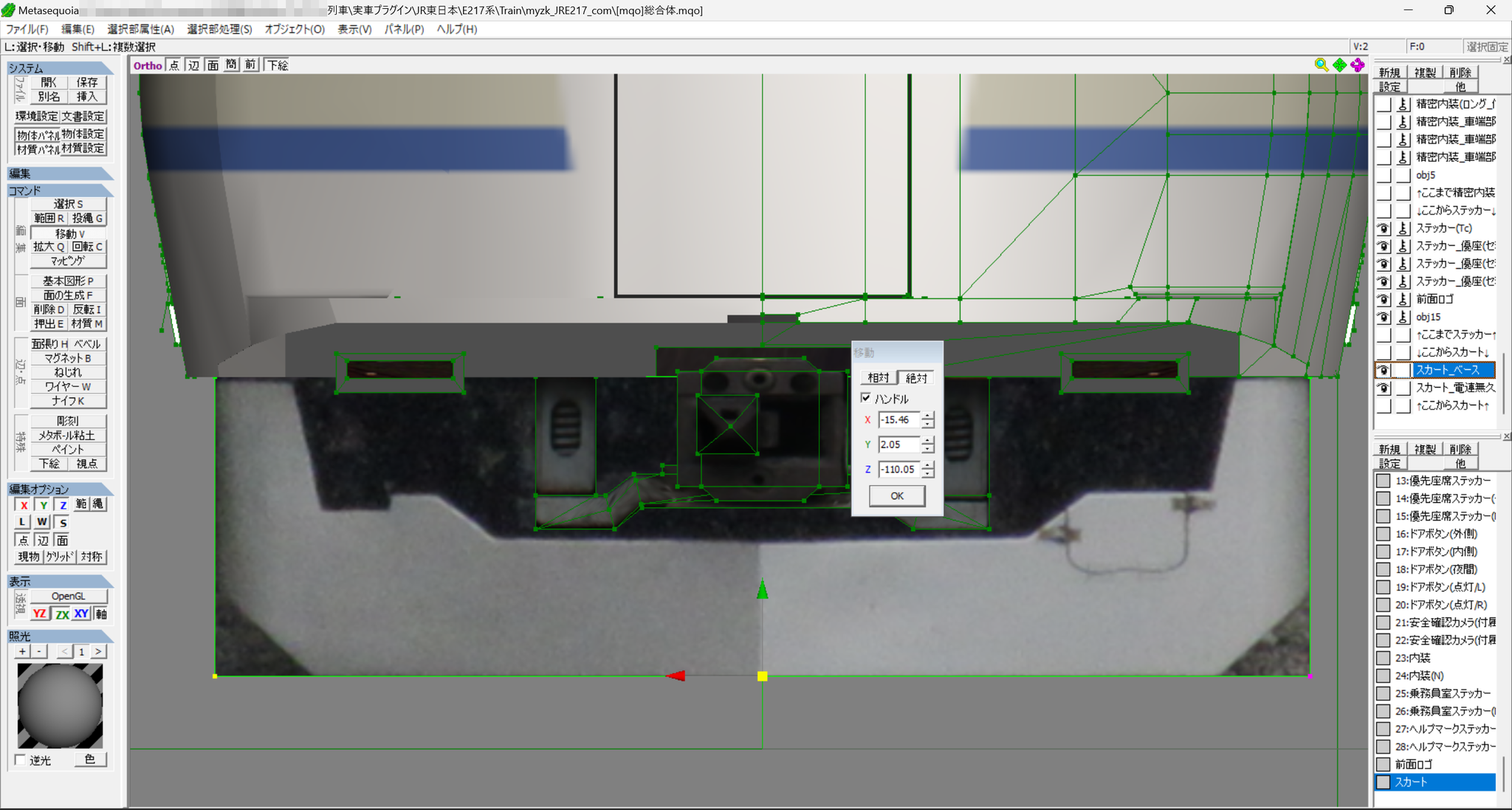Click the yellow magnifier zoom icon
The height and width of the screenshot is (810, 1512).
[x=1321, y=65]
